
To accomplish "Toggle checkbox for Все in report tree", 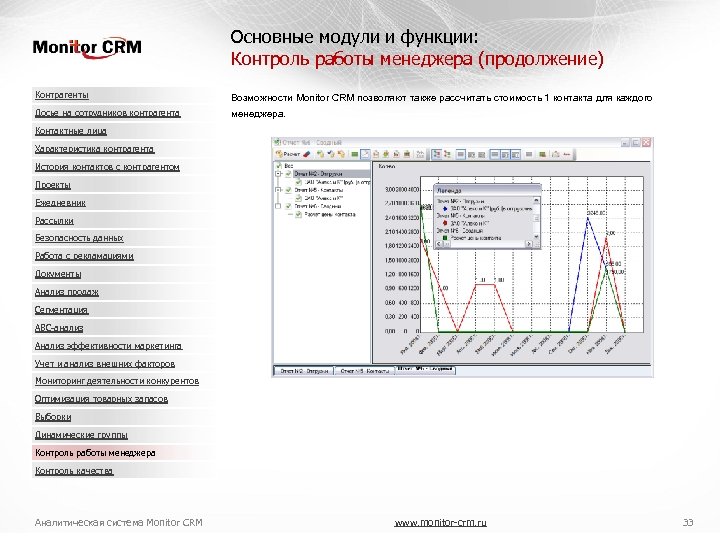I will pos(279,166).
